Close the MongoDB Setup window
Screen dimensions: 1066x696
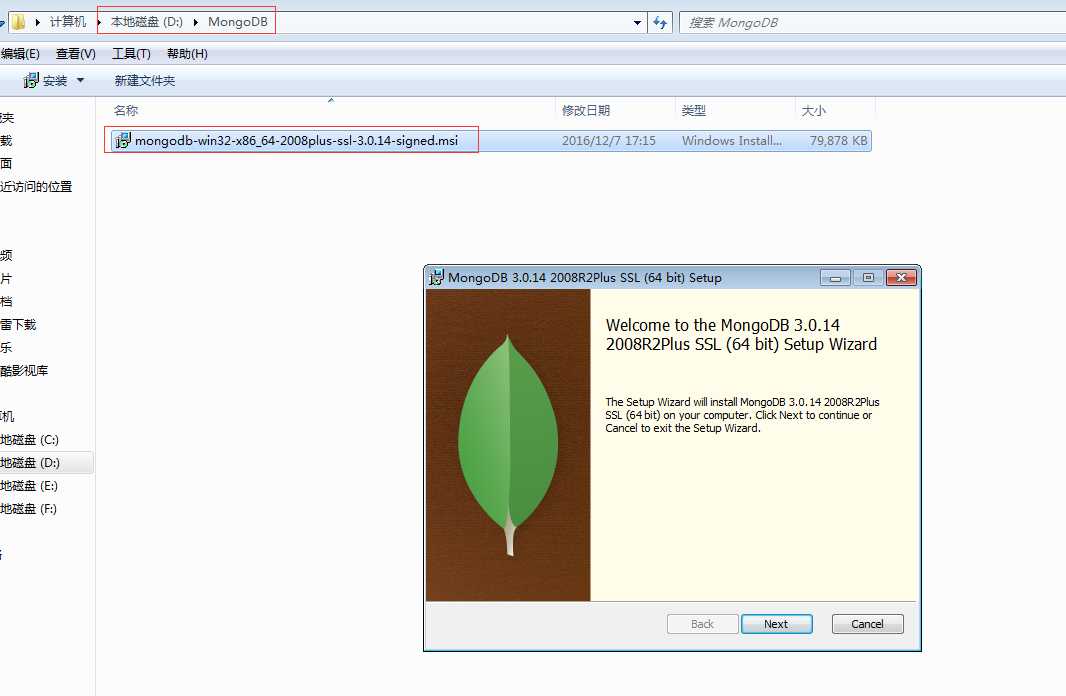[901, 277]
